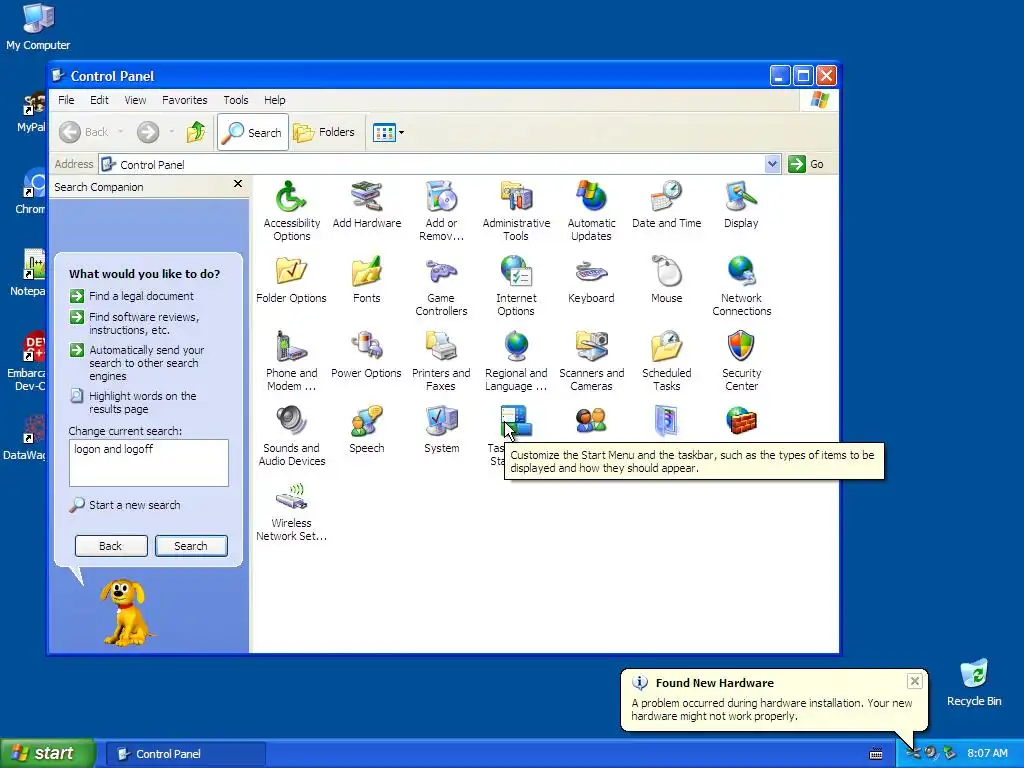Open Power Options icon
The image size is (1024, 768).
pos(366,355)
